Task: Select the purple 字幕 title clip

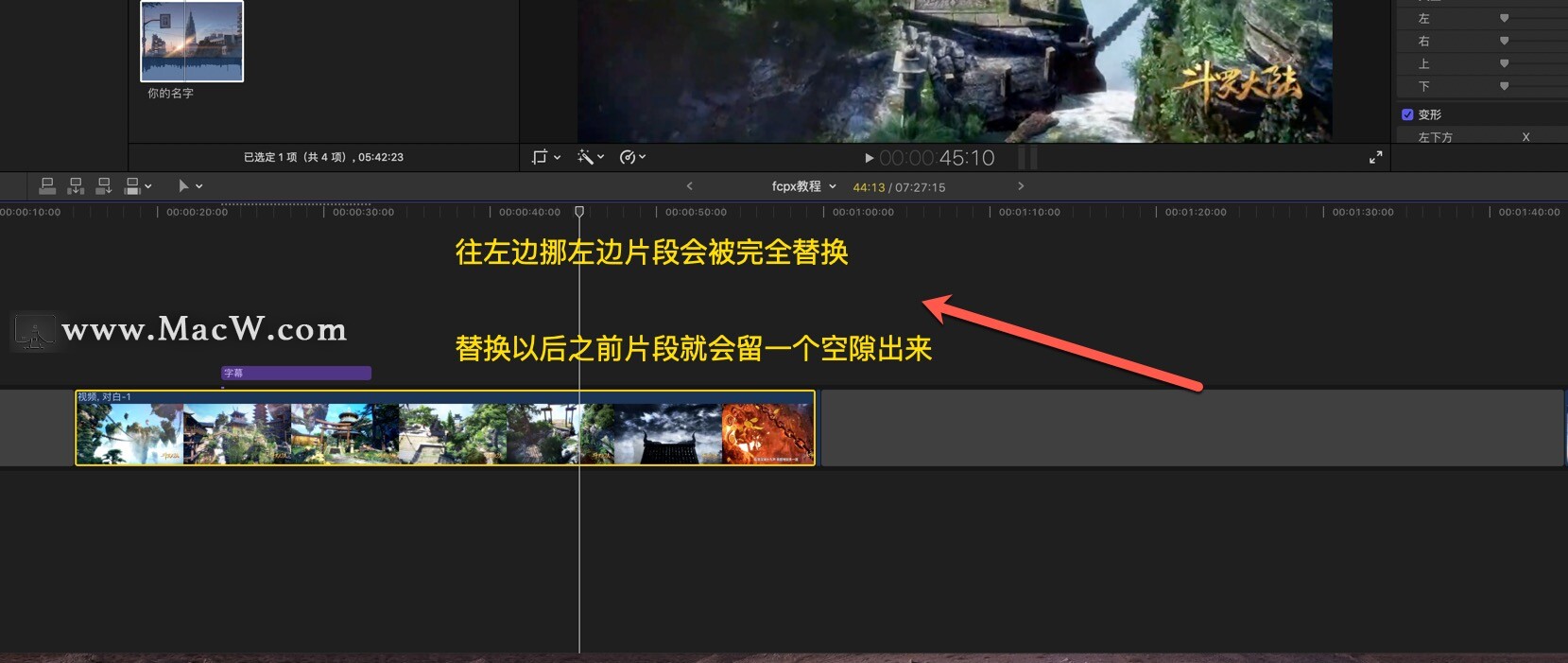Action: pyautogui.click(x=297, y=373)
